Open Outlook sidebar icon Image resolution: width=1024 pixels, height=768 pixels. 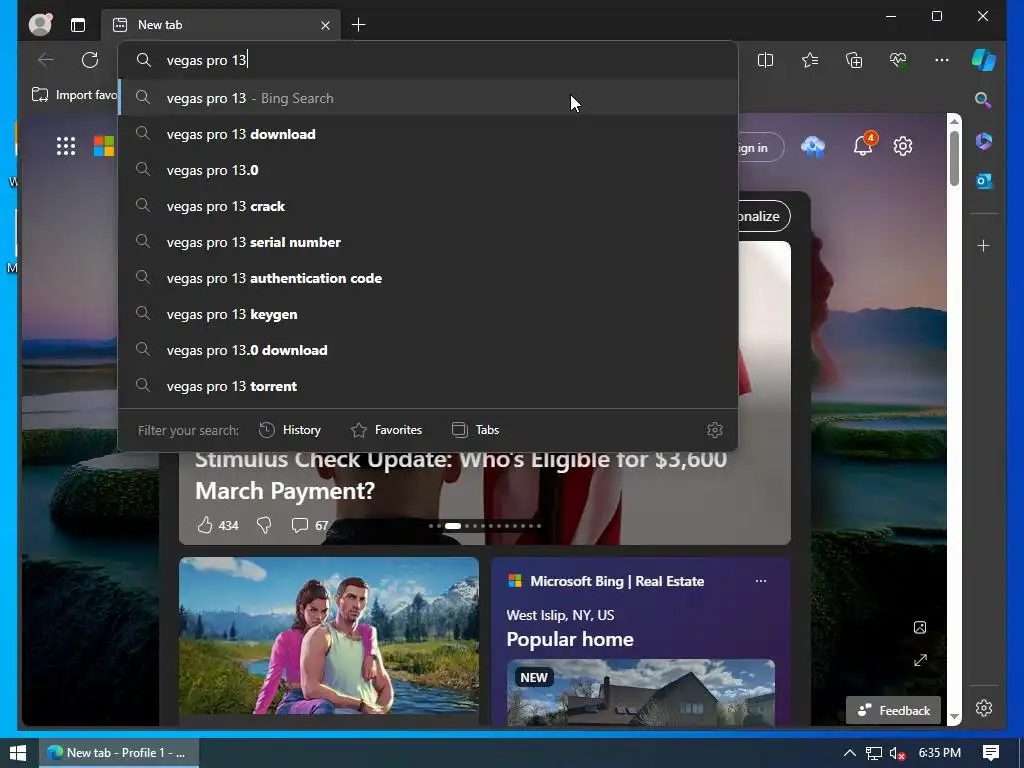coord(984,181)
